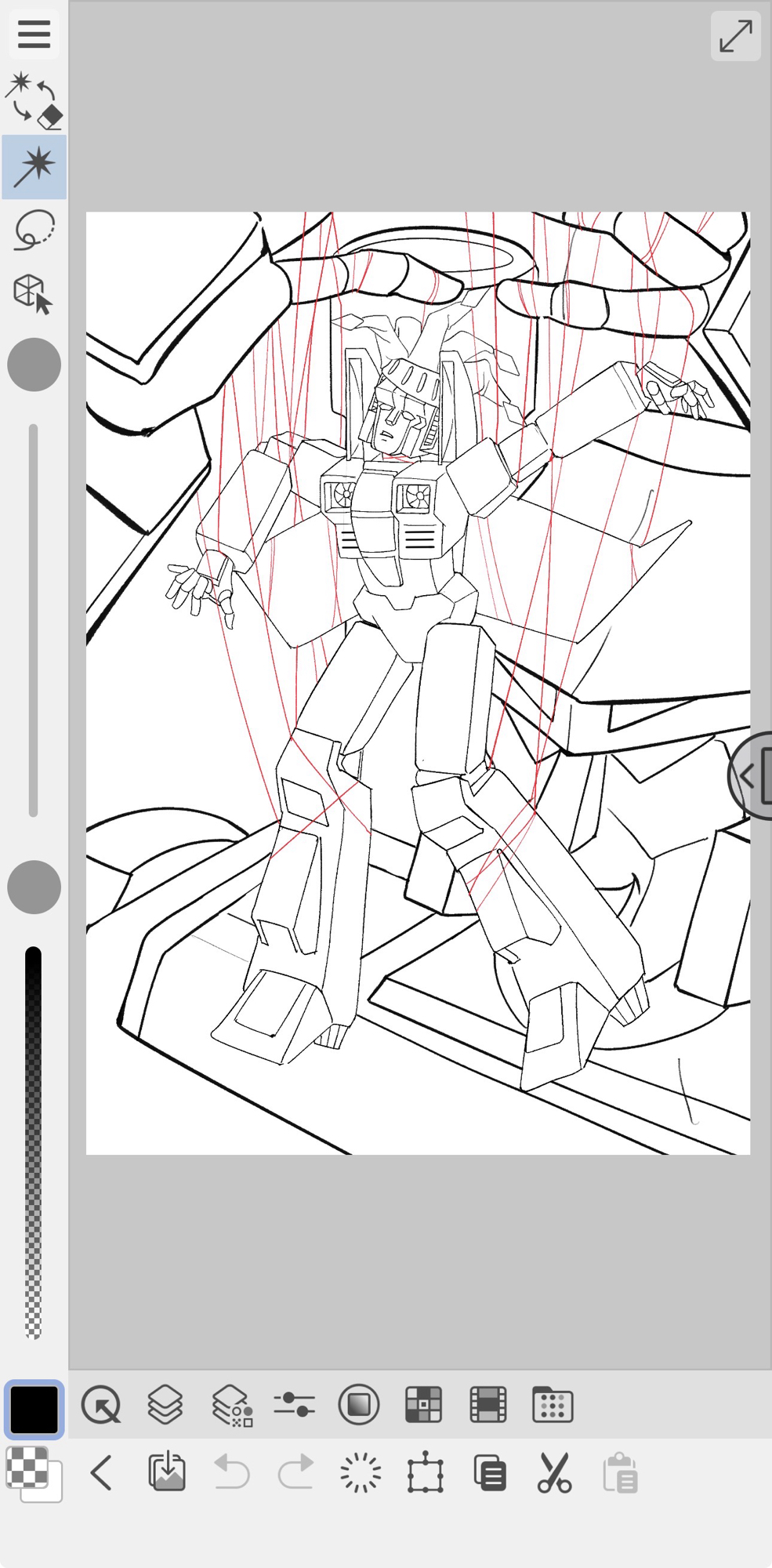Expand the right edge side panel handle

[753, 776]
